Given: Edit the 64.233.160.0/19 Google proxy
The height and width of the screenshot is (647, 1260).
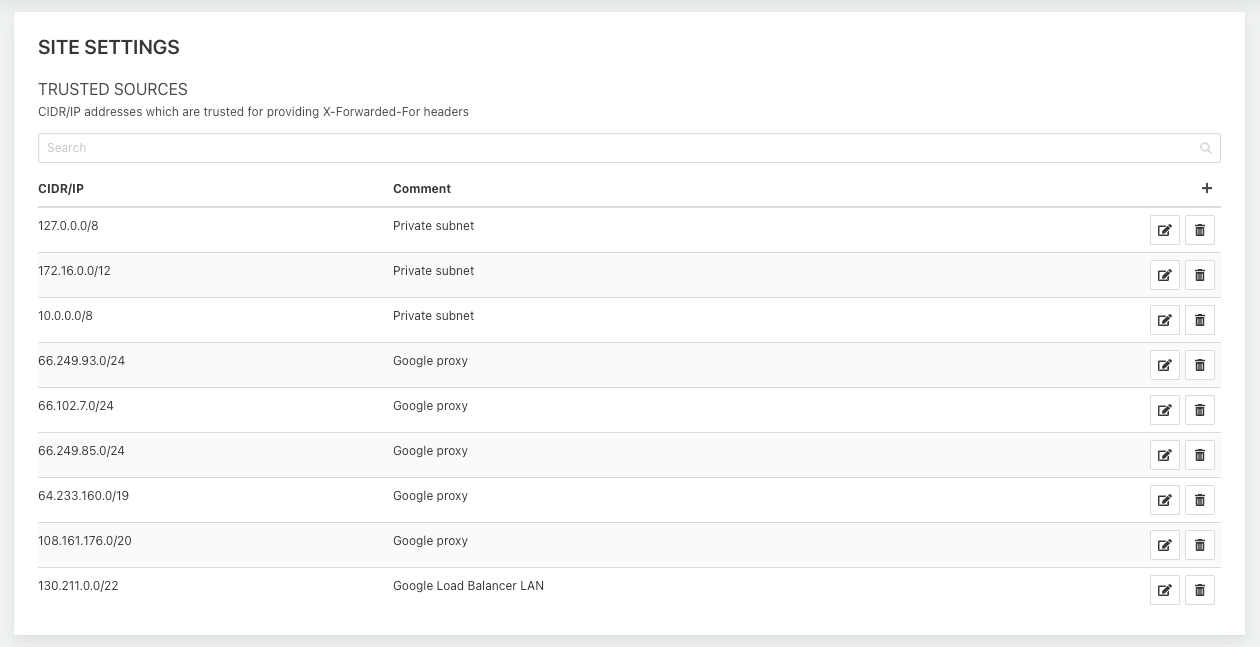Looking at the screenshot, I should click(1164, 500).
